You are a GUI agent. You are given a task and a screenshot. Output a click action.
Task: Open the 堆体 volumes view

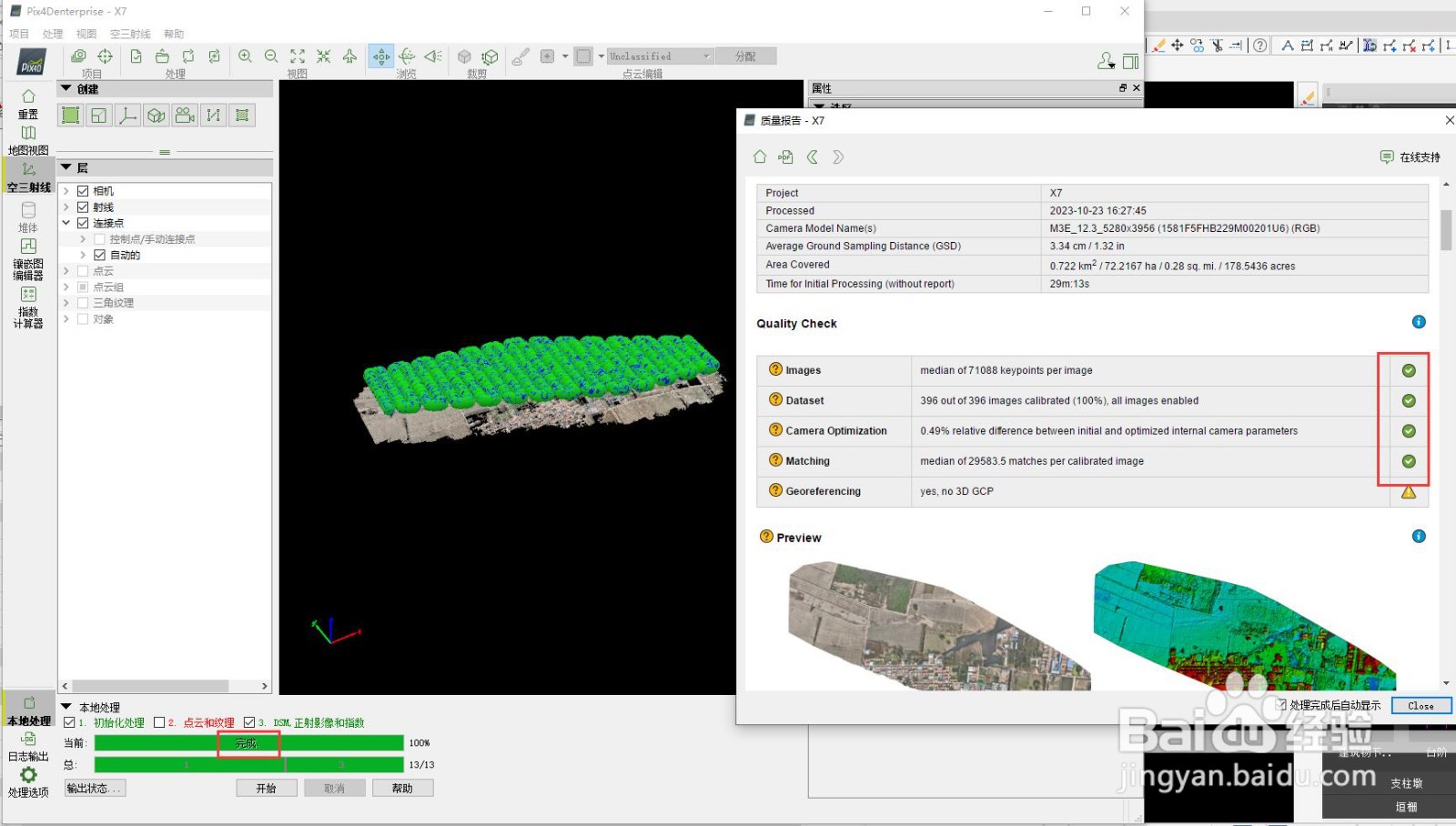[28, 217]
